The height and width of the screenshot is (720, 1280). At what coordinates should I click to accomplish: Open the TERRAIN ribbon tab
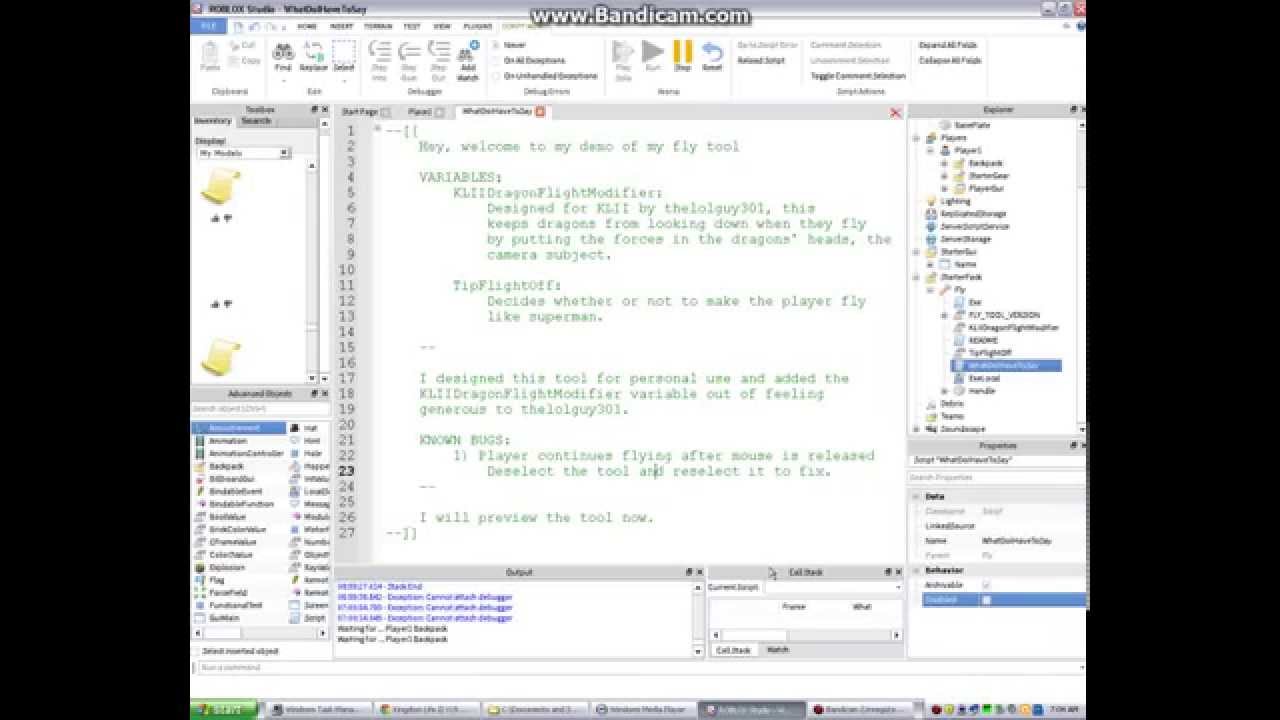pyautogui.click(x=378, y=26)
